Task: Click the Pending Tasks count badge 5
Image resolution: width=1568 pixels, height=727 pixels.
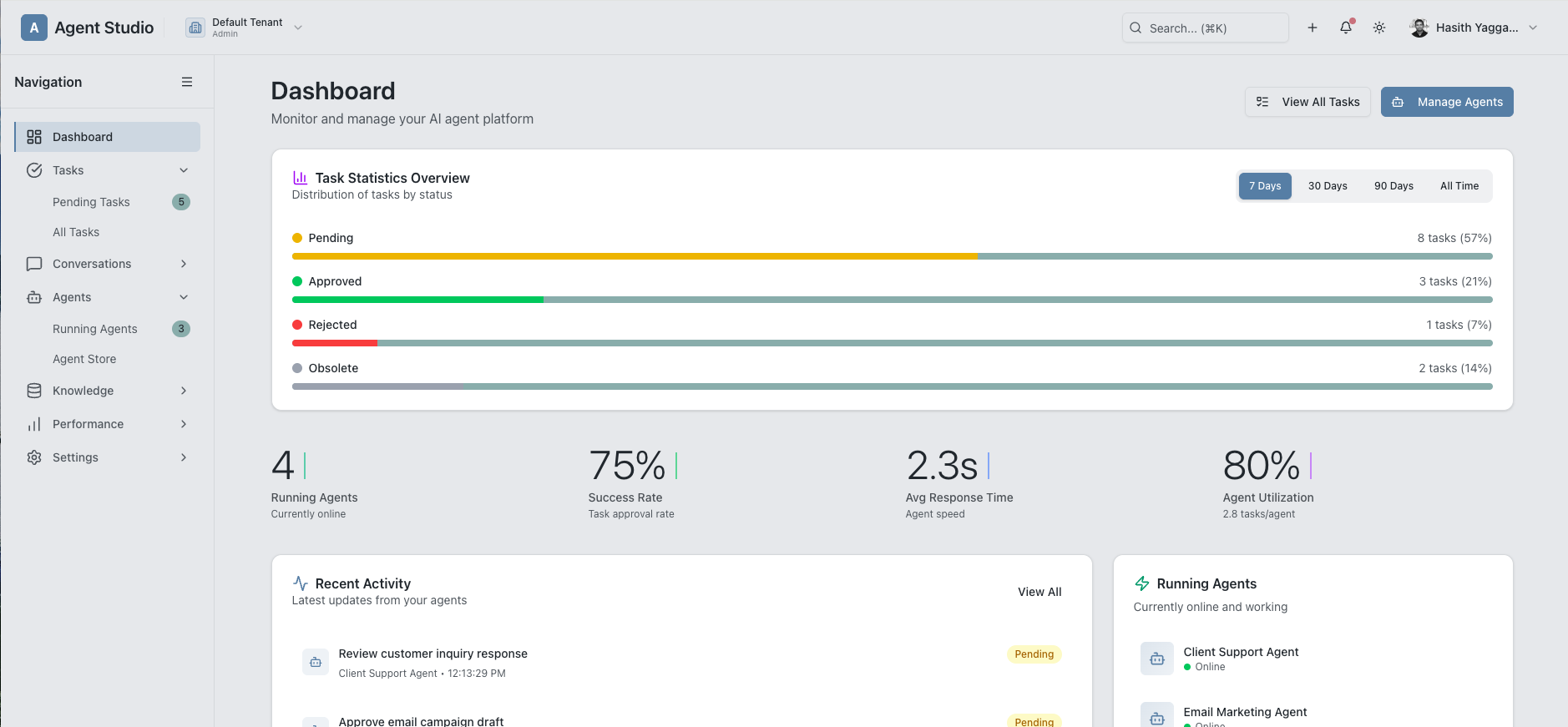Action: [181, 202]
